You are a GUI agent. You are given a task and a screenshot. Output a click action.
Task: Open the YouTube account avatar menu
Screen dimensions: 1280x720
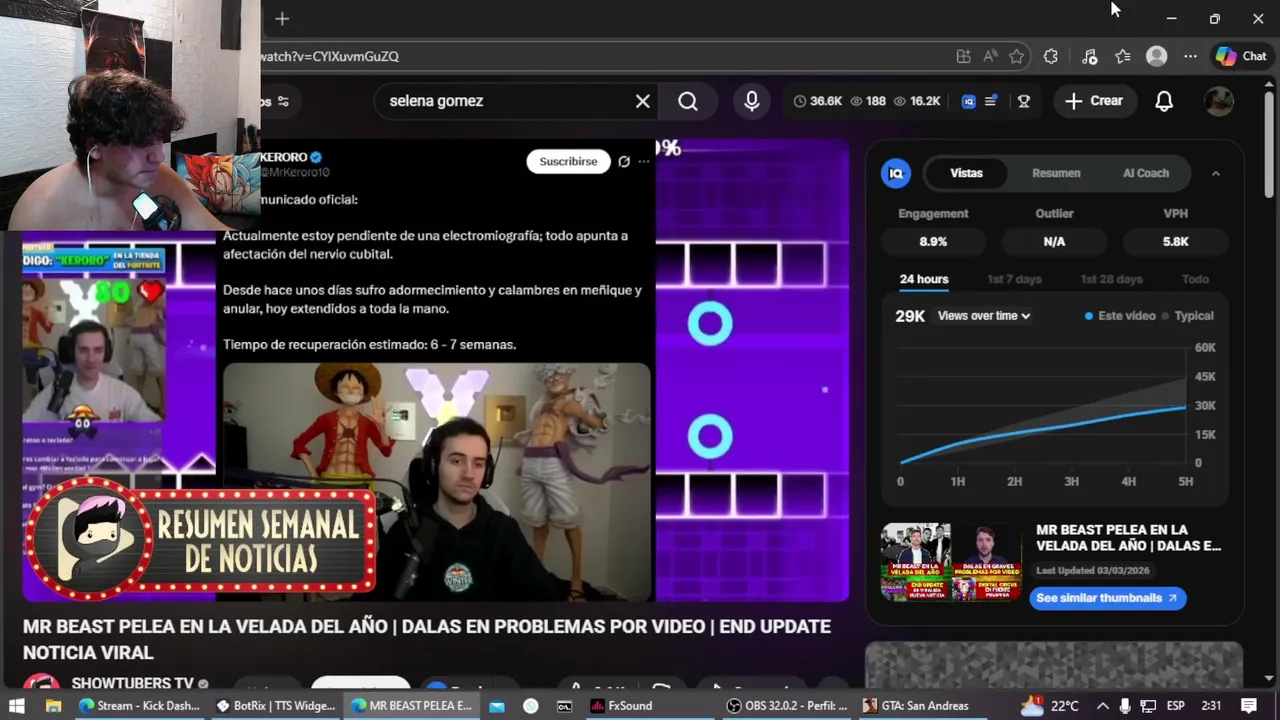pyautogui.click(x=1219, y=101)
